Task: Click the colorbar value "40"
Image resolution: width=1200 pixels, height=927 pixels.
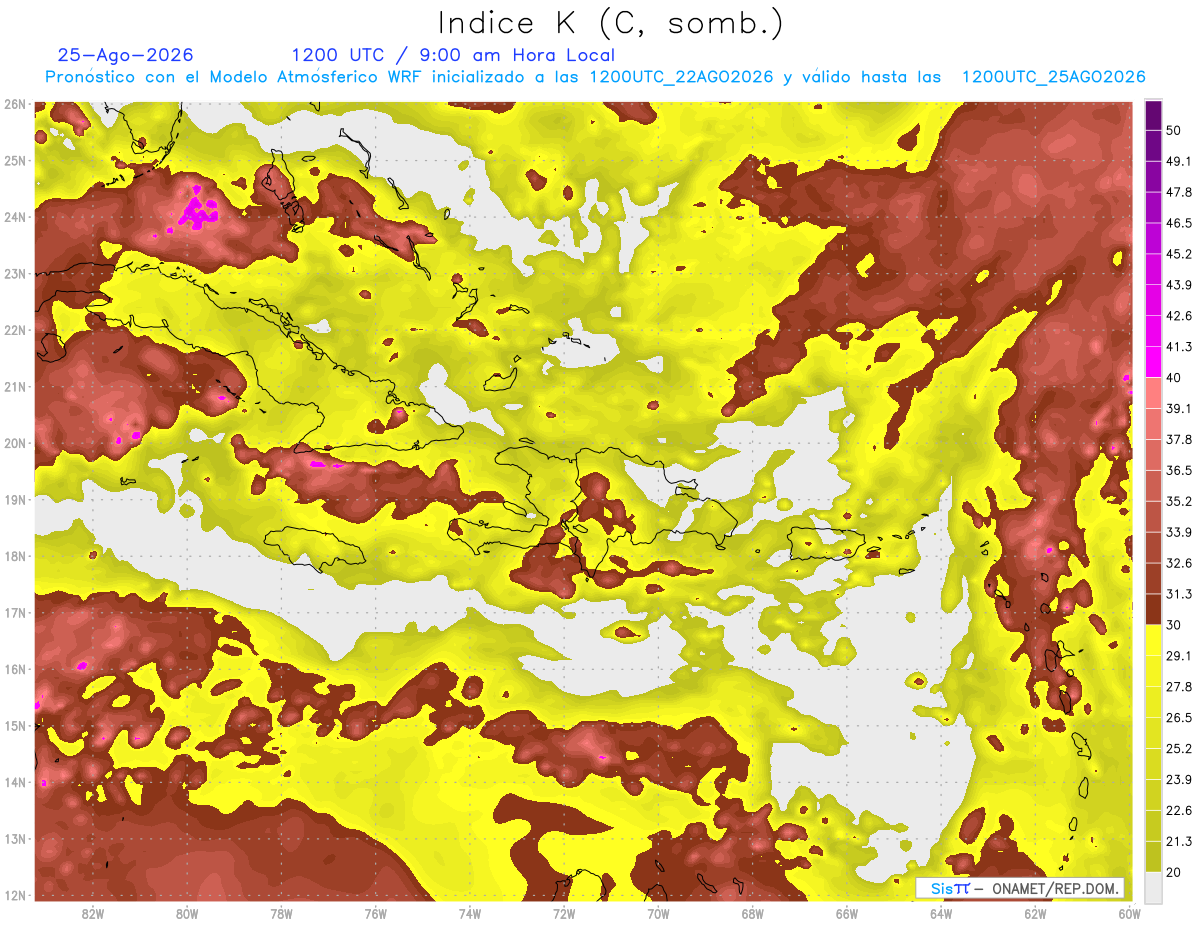Action: (1174, 378)
